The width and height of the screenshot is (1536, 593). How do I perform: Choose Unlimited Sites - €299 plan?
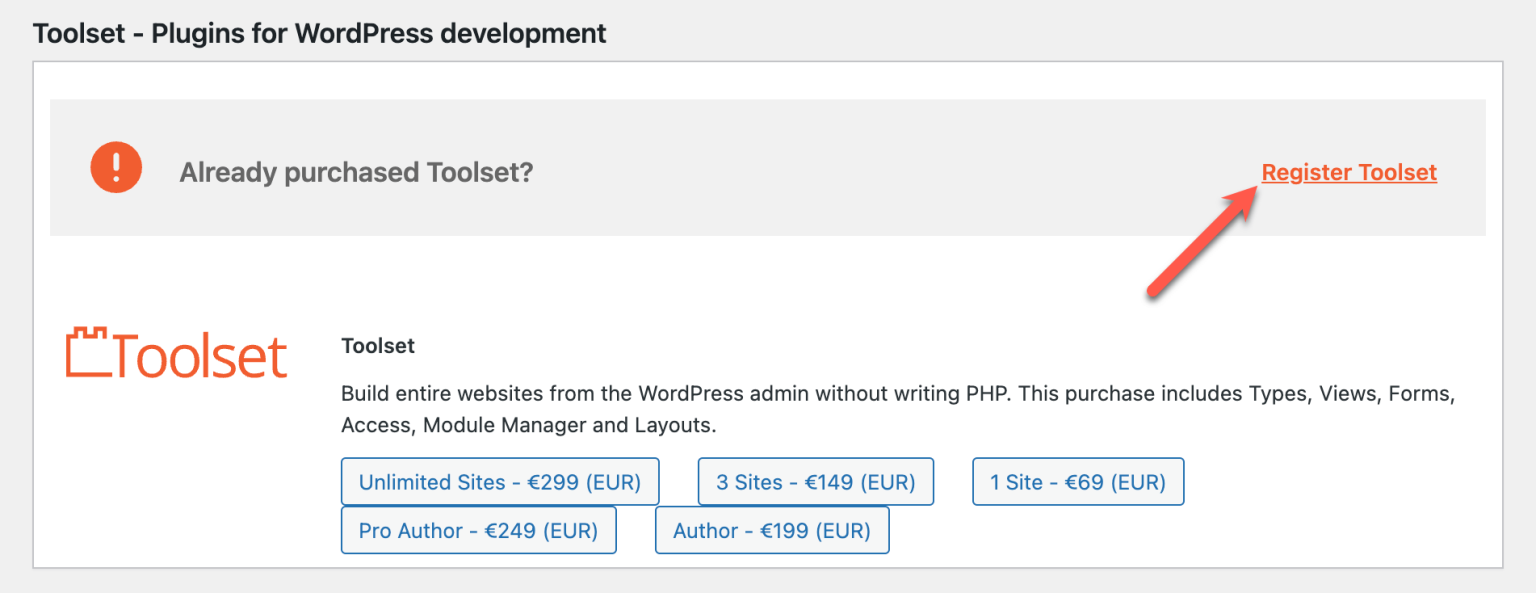click(x=499, y=482)
